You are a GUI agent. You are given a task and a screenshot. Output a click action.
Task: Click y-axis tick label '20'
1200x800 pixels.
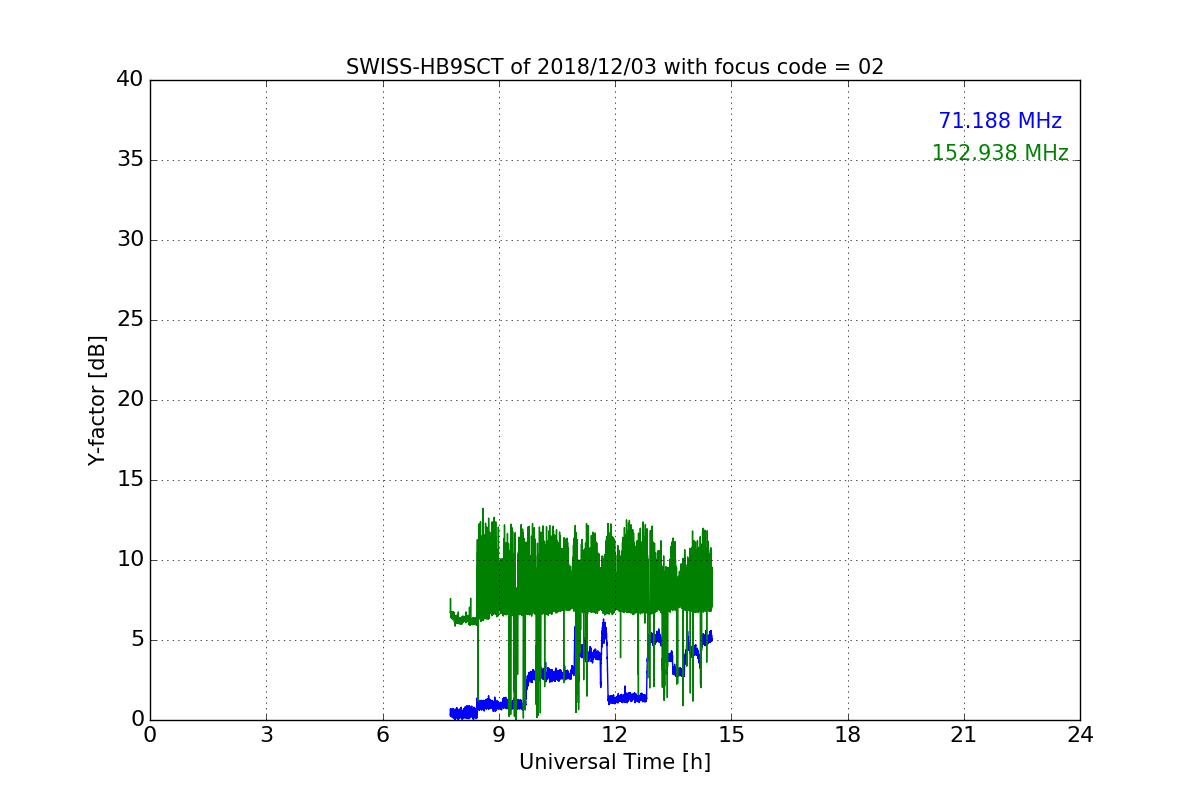(130, 400)
